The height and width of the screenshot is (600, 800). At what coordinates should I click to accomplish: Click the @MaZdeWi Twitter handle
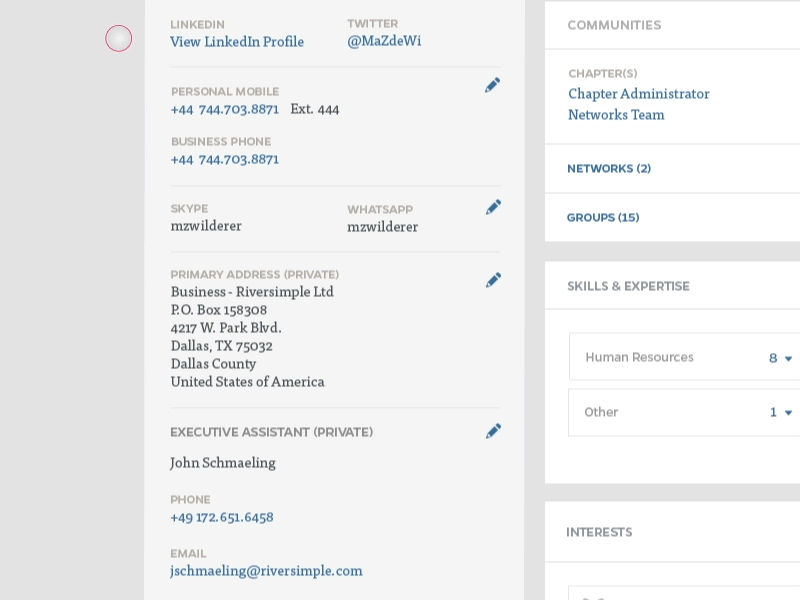tap(384, 41)
